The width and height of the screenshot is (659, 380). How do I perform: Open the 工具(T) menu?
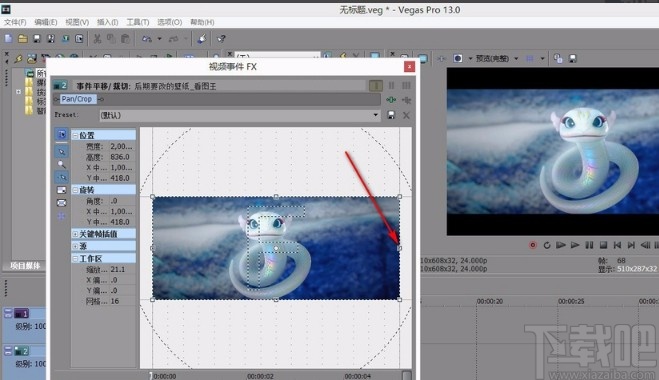pos(137,22)
